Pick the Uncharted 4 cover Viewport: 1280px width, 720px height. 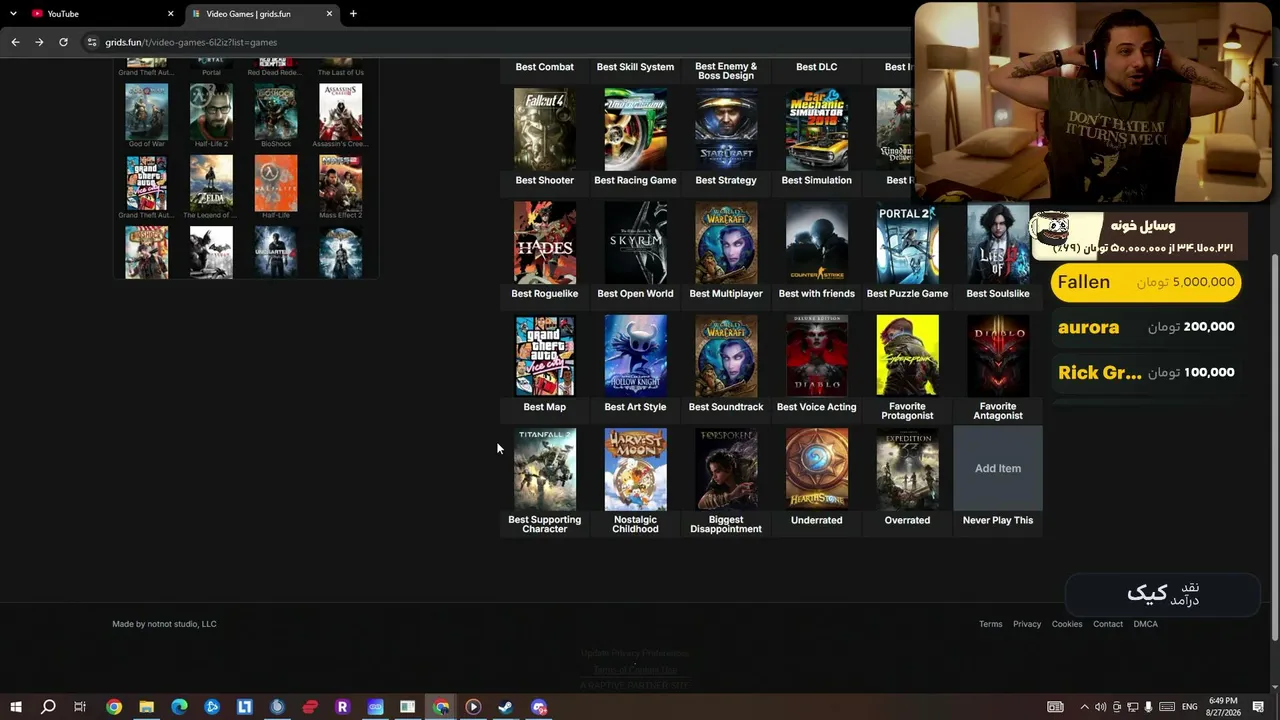tap(276, 252)
